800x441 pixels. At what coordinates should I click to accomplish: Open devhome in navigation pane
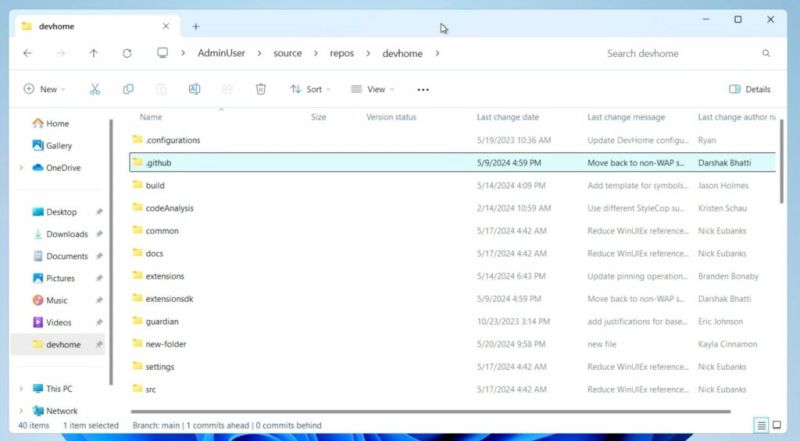[x=57, y=345]
